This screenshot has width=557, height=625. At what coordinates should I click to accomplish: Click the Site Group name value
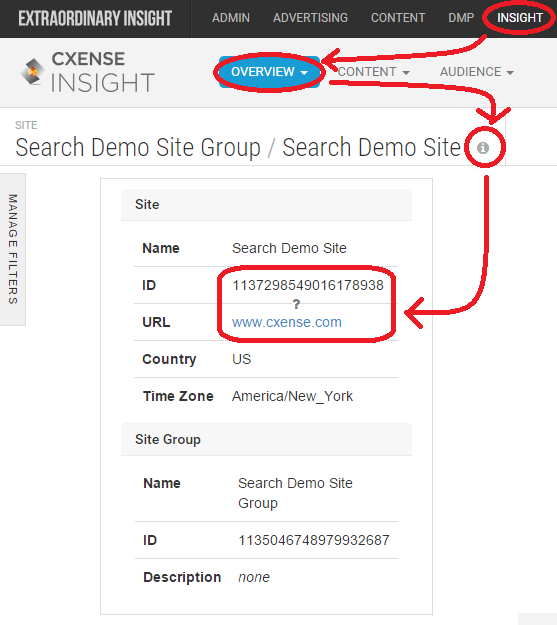coord(295,493)
